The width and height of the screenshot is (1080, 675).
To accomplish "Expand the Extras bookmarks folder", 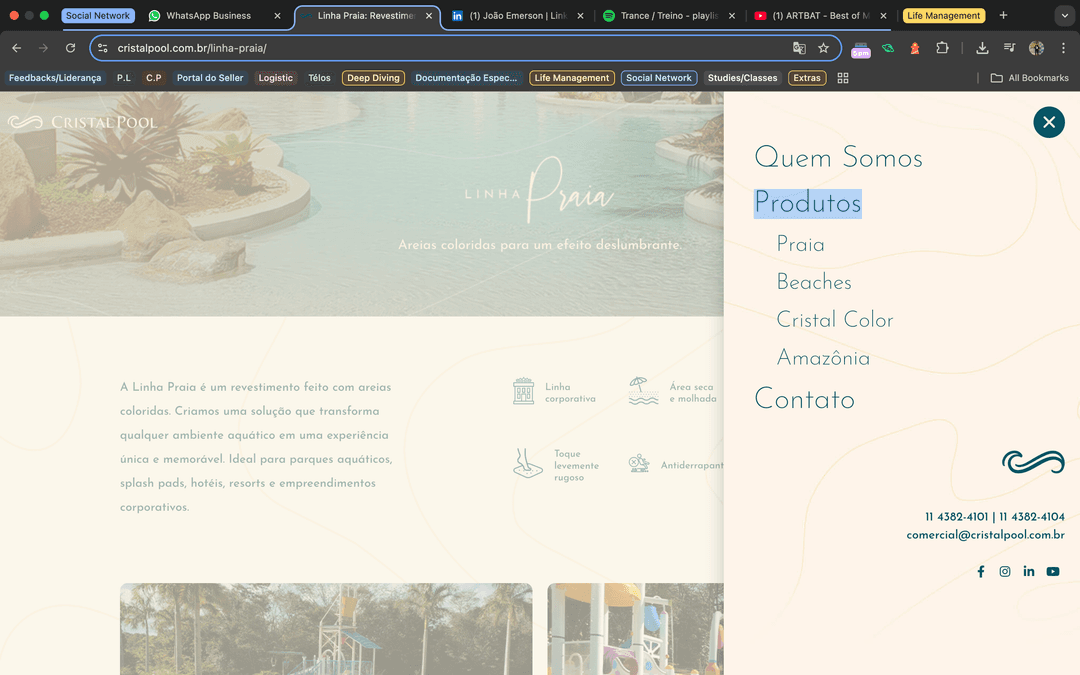I will (806, 77).
